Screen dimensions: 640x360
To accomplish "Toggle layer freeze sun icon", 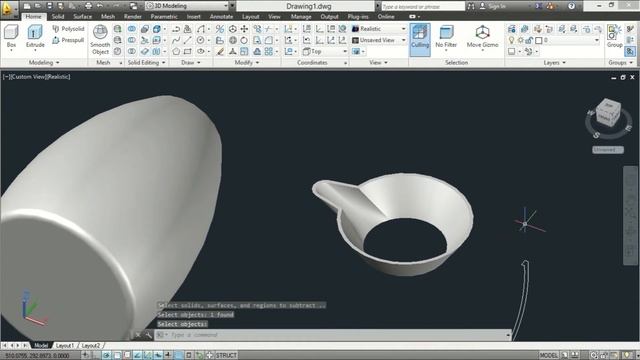I will point(520,40).
